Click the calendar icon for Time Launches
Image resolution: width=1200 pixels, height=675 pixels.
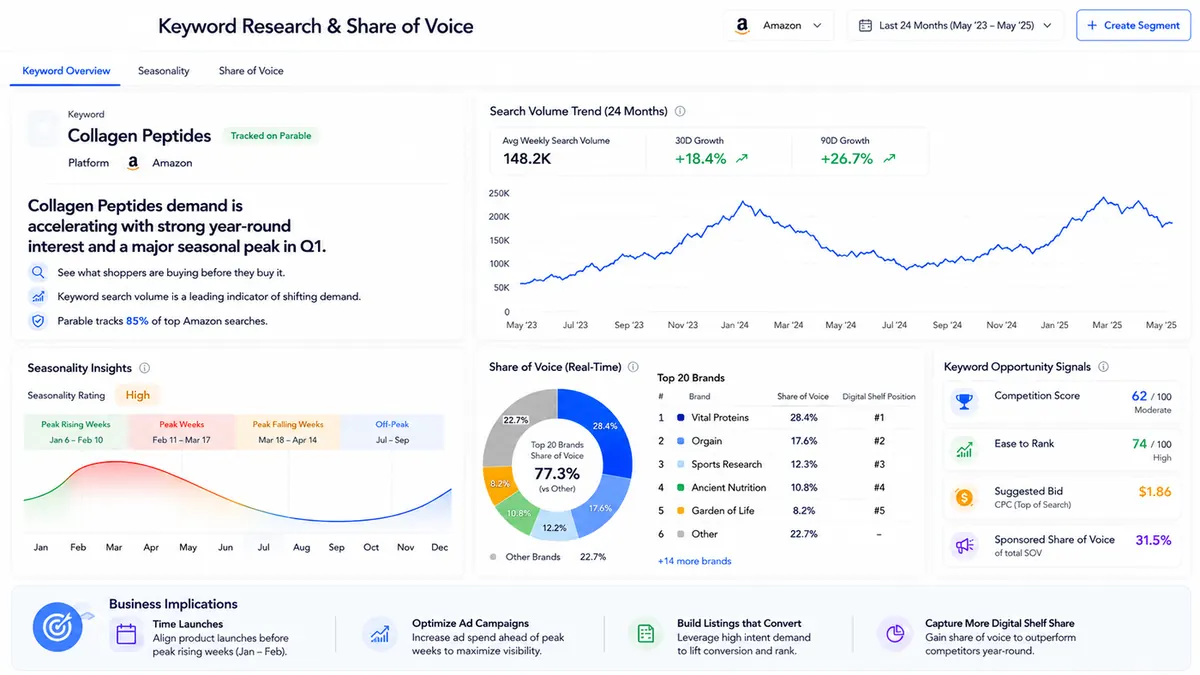pos(126,634)
